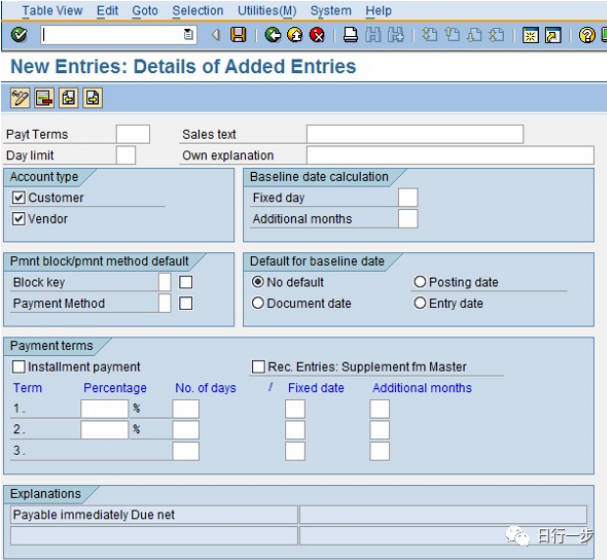
Task: Tick the Payment Method checkbox
Action: [186, 303]
